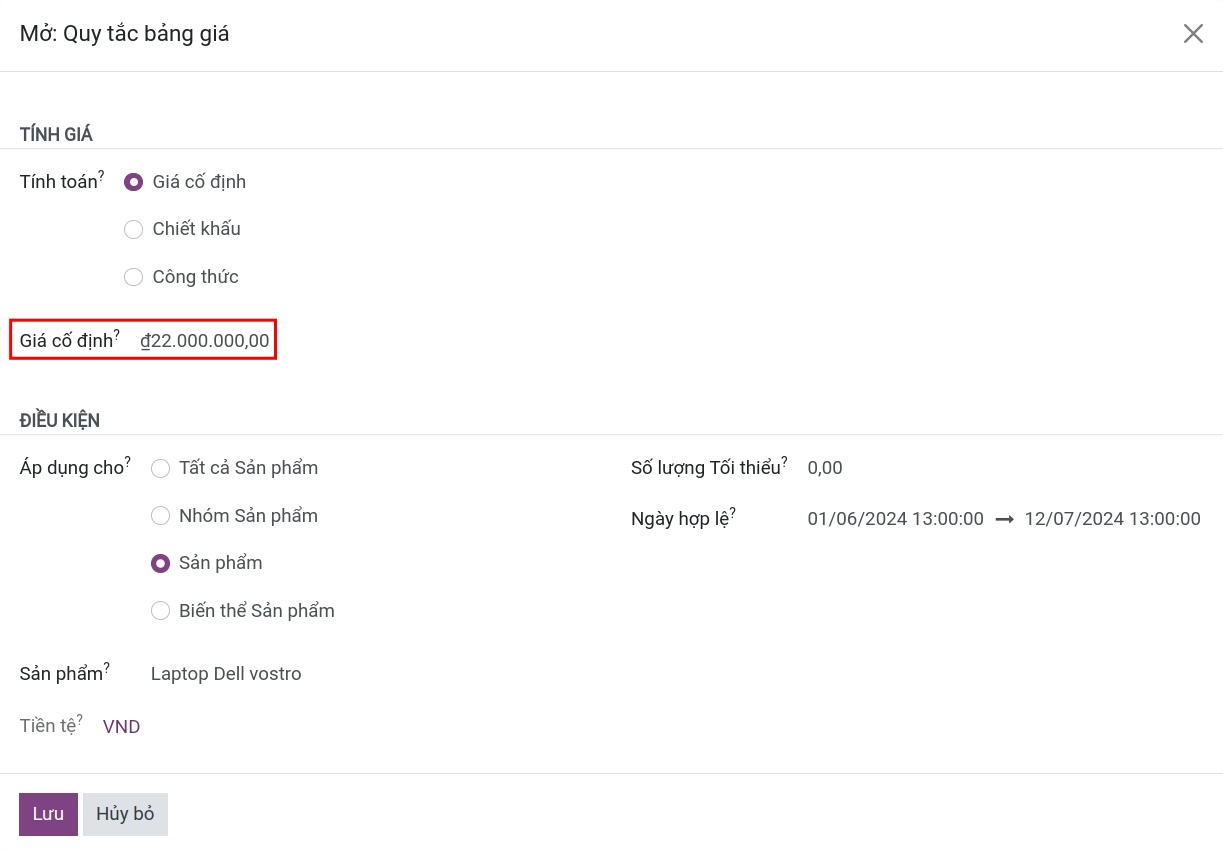Choose Biến thể Sản phẩm radio option
This screenshot has height=852, width=1223.
tap(160, 611)
